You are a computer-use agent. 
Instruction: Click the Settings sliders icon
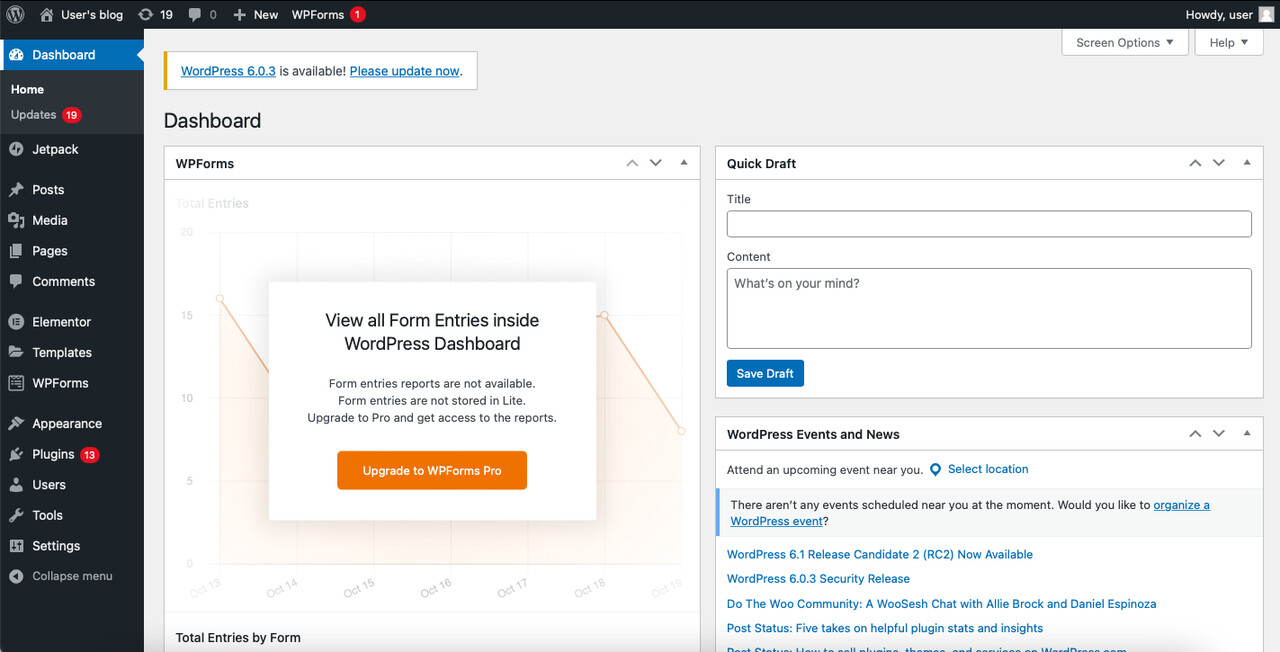16,546
